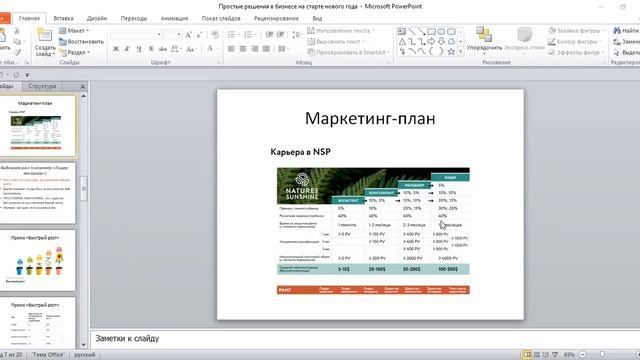Image resolution: width=640 pixels, height=360 pixels.
Task: Click the Упорядочить arrange button
Action: [x=484, y=40]
